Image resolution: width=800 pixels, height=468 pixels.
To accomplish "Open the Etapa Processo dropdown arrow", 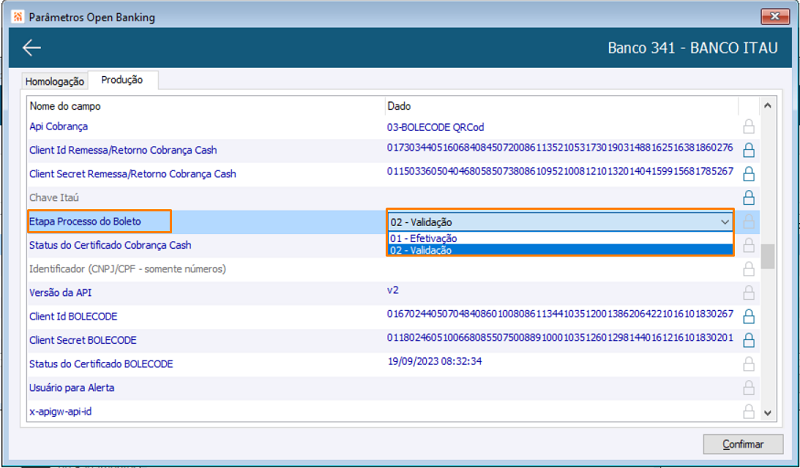I will (724, 222).
